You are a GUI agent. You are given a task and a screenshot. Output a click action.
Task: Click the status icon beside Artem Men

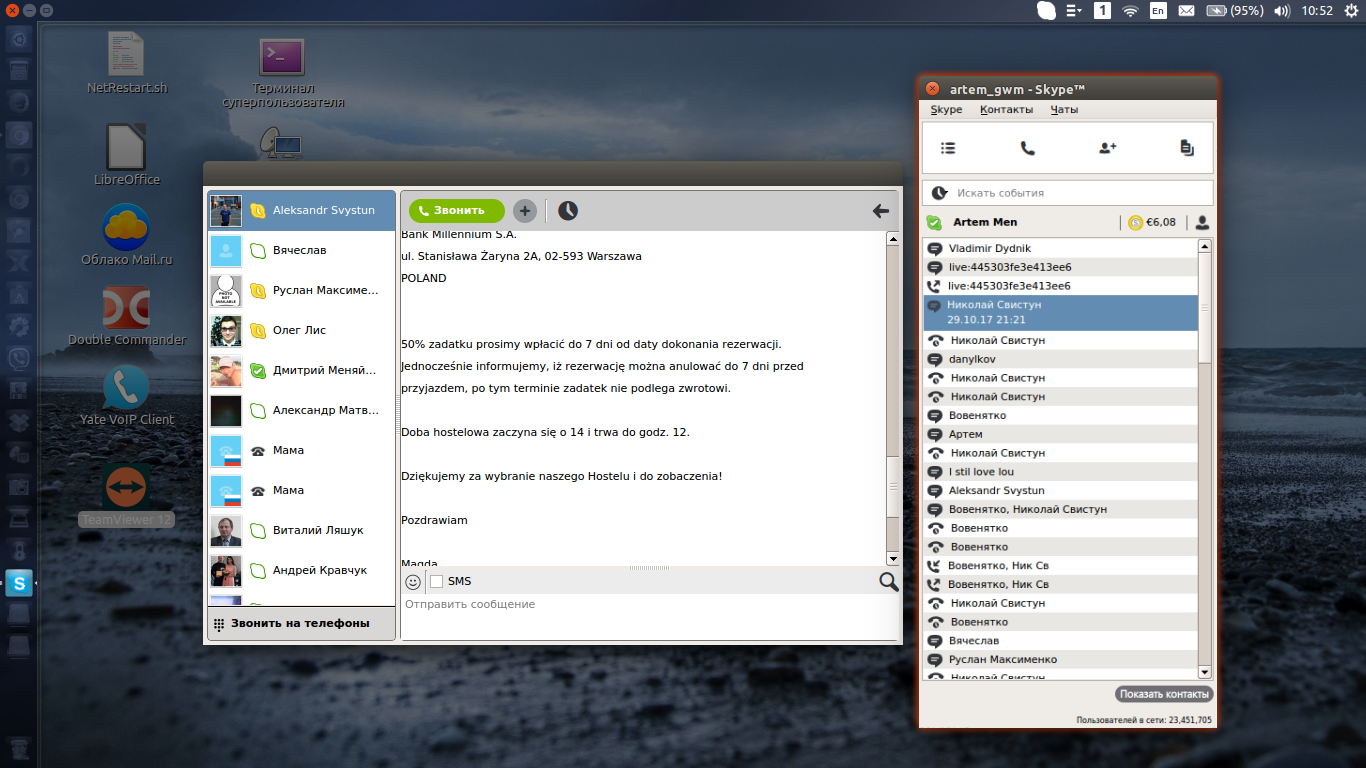934,222
